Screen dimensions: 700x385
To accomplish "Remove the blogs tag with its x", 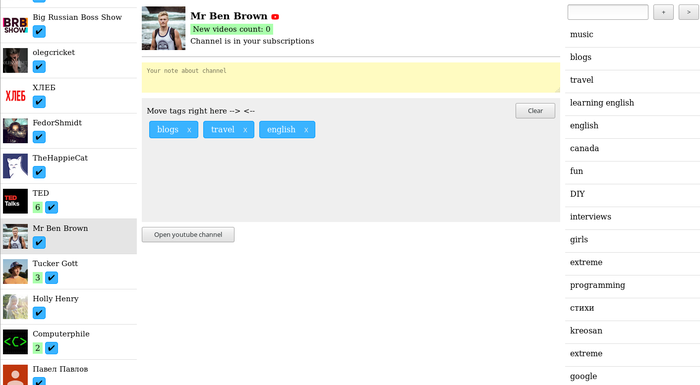I will pos(189,130).
